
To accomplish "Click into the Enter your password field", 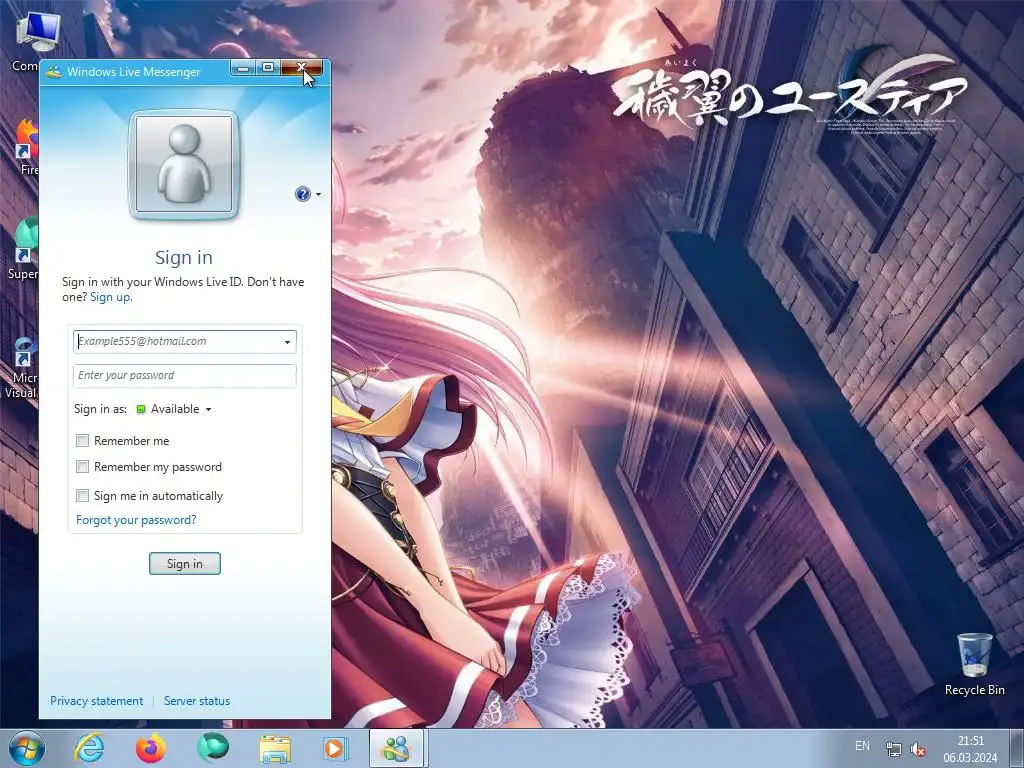I will click(x=185, y=376).
